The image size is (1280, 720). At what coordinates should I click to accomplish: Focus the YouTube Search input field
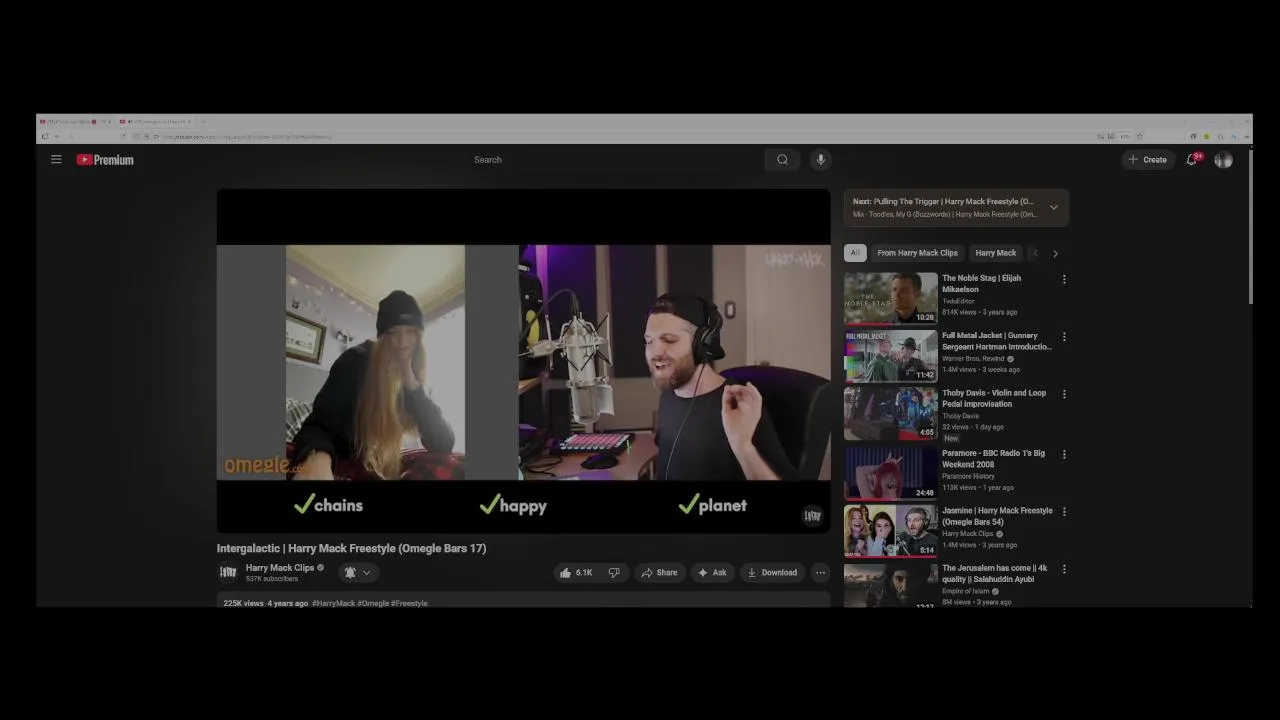tap(613, 159)
